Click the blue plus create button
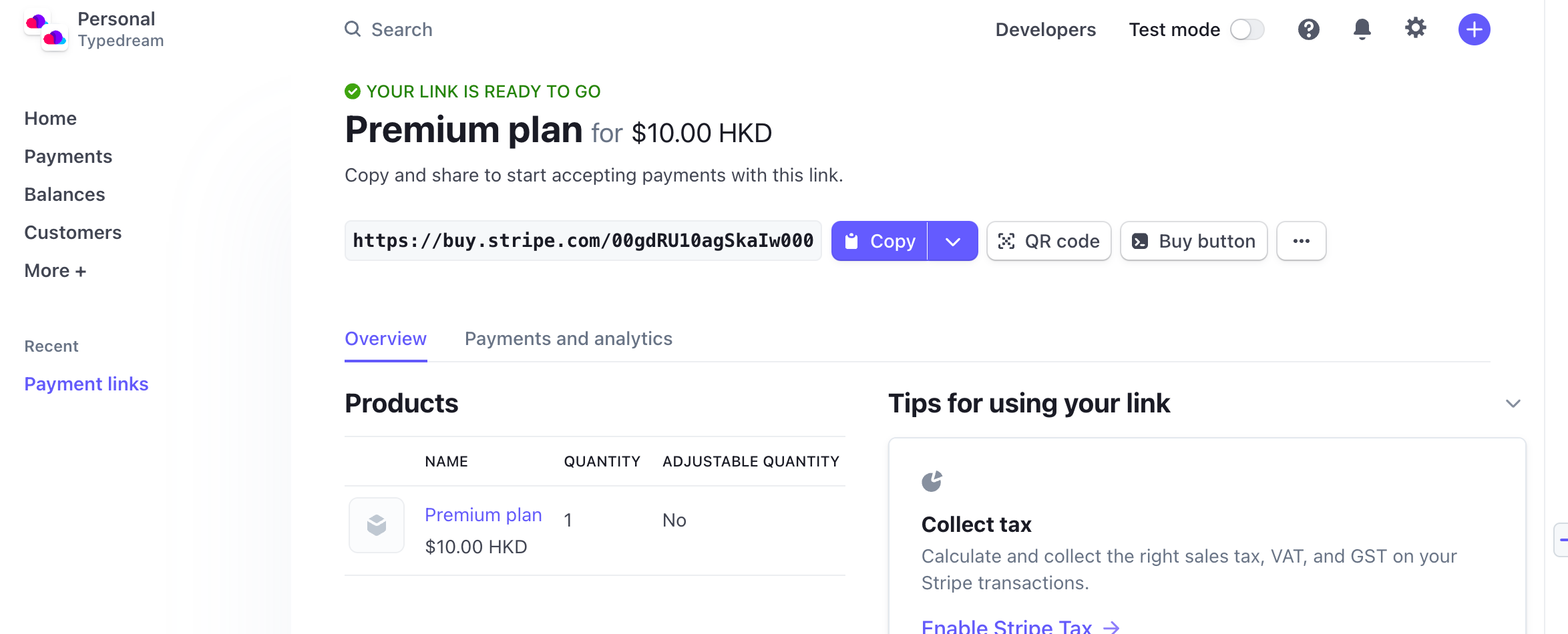 1474,29
